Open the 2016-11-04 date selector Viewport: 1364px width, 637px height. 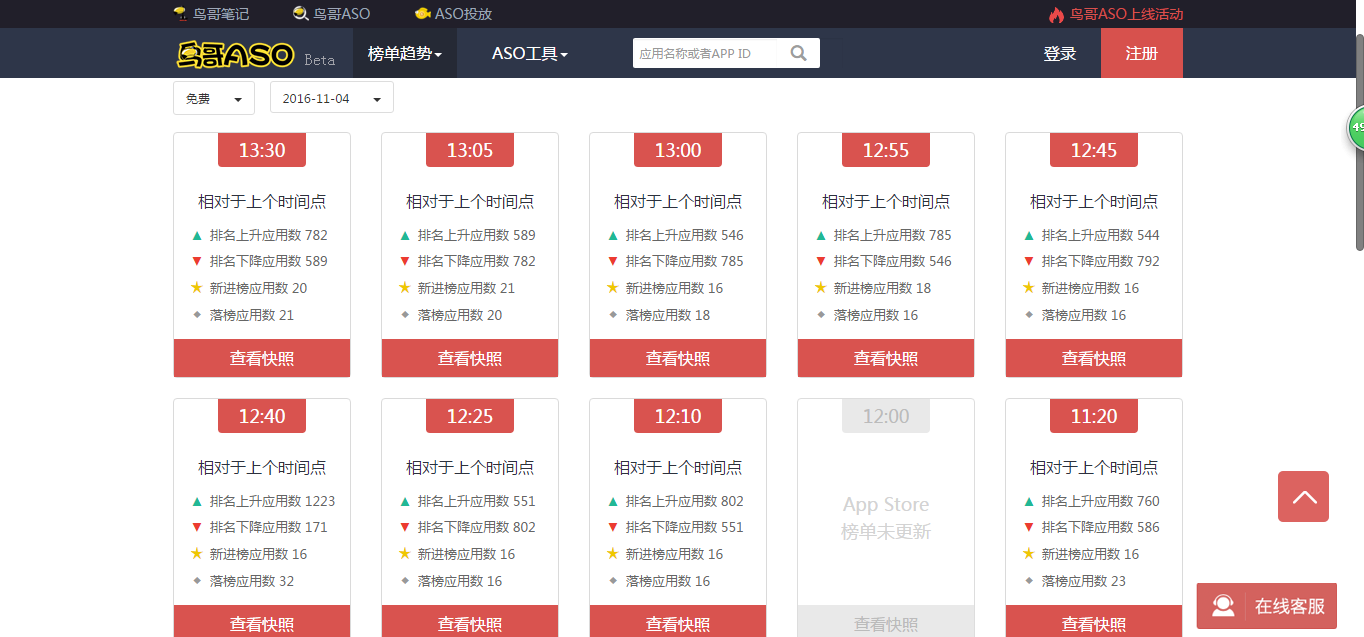click(330, 97)
